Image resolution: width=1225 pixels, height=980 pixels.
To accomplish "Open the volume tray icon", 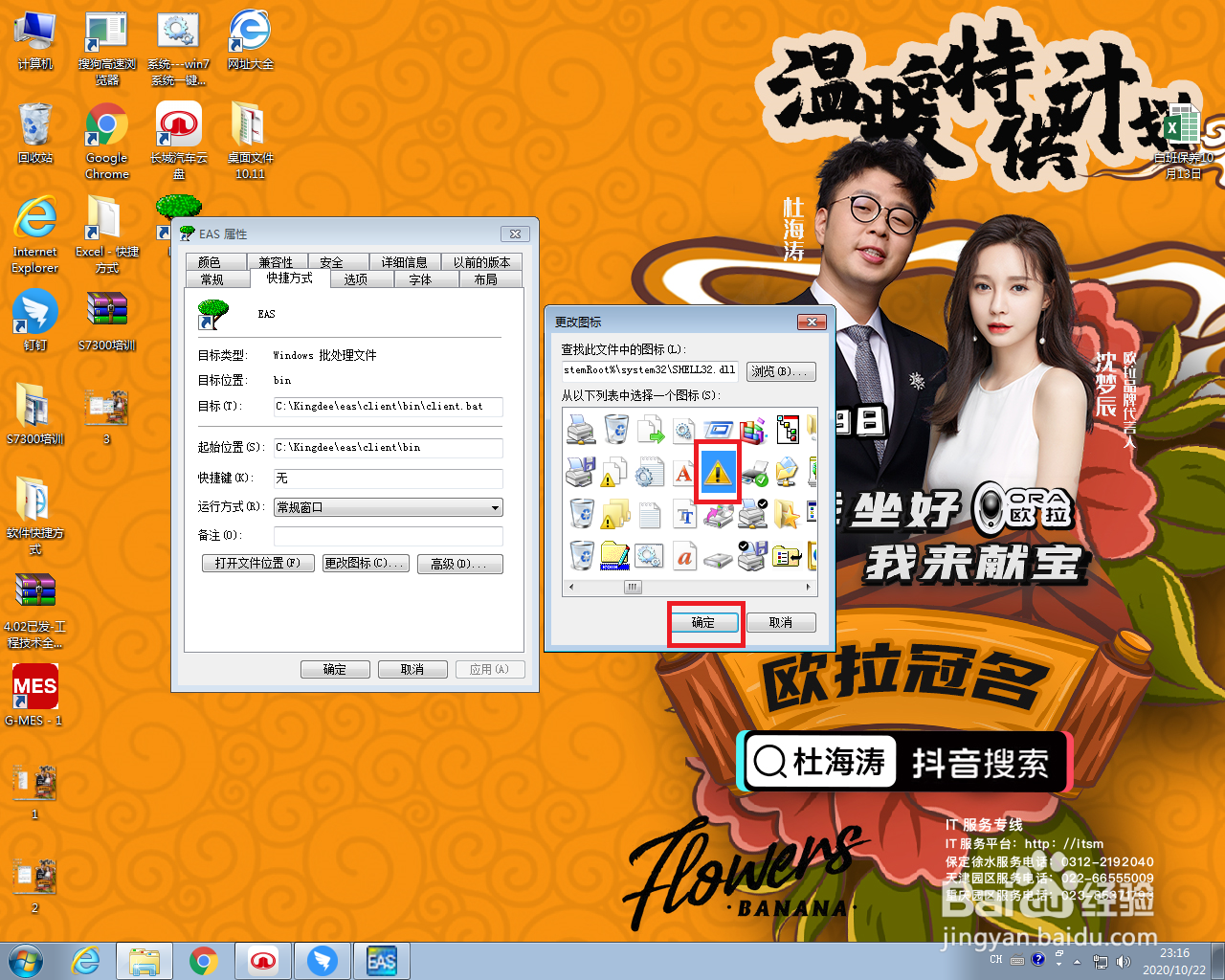I will tap(1123, 961).
